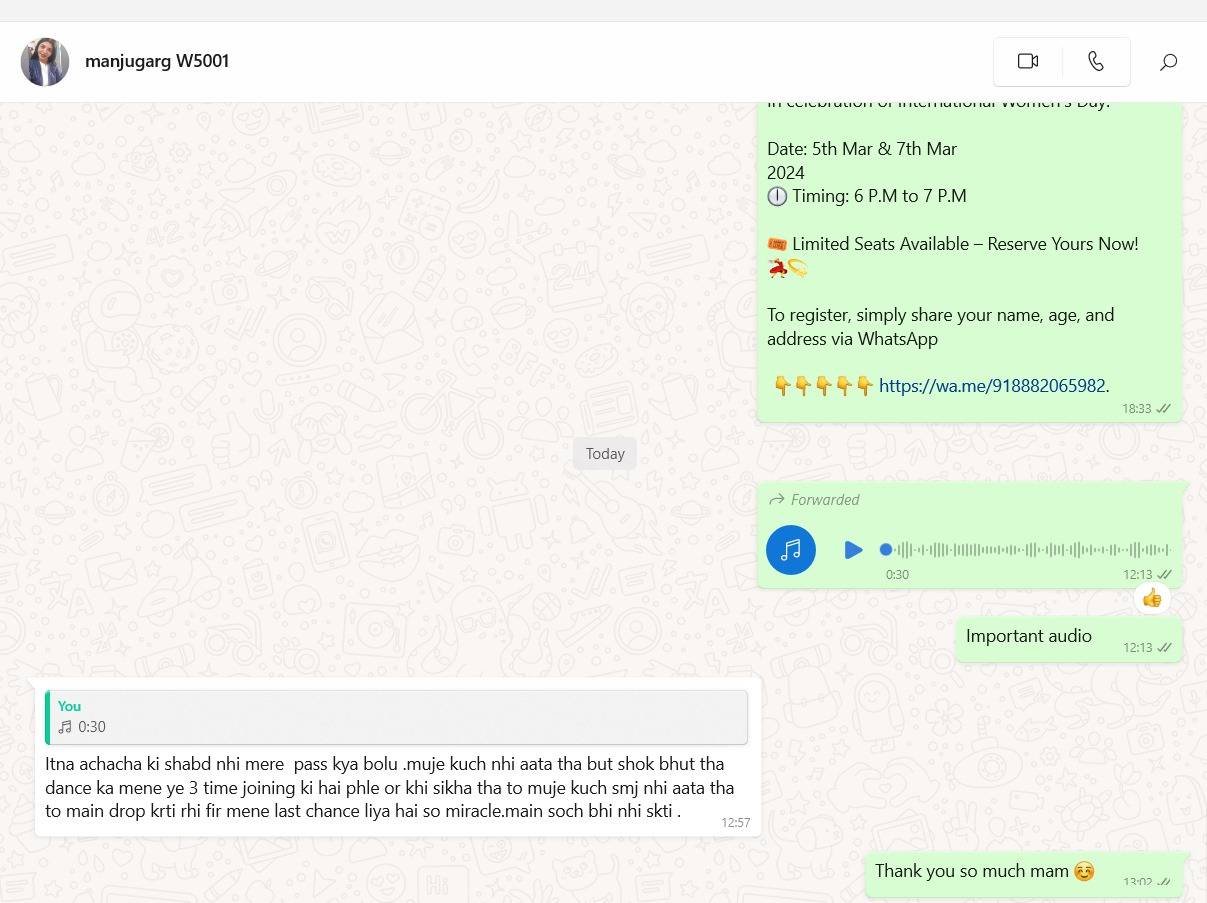Click the double-tick on 'Important audio' message

coord(1164,648)
